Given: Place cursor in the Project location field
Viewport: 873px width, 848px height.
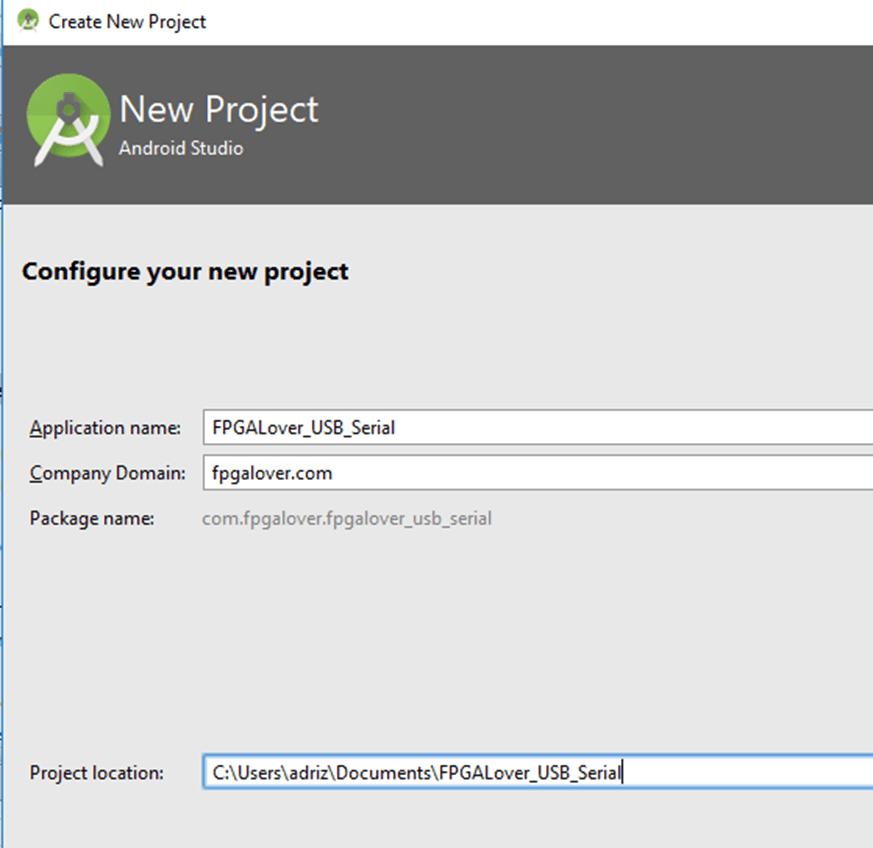Looking at the screenshot, I should (450, 772).
